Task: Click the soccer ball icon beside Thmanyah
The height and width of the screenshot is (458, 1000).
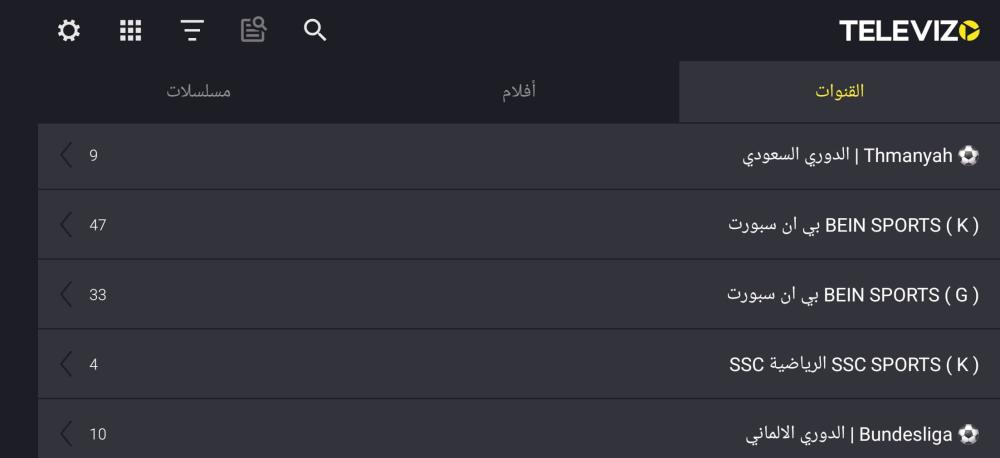Action: click(969, 156)
